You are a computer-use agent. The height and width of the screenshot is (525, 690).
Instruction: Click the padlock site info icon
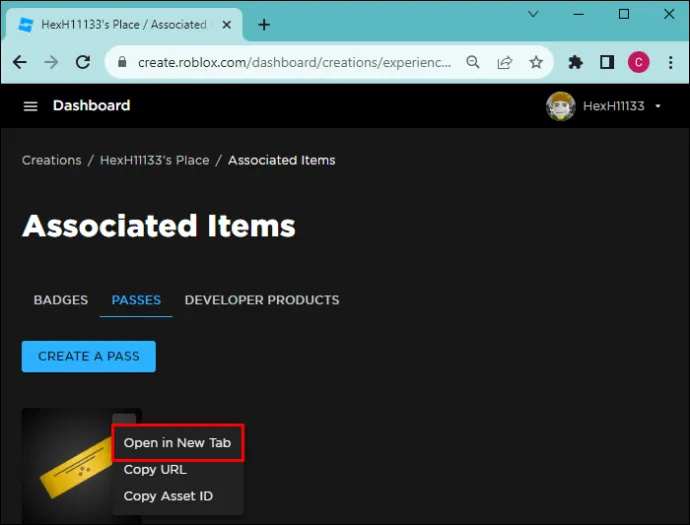pos(122,62)
